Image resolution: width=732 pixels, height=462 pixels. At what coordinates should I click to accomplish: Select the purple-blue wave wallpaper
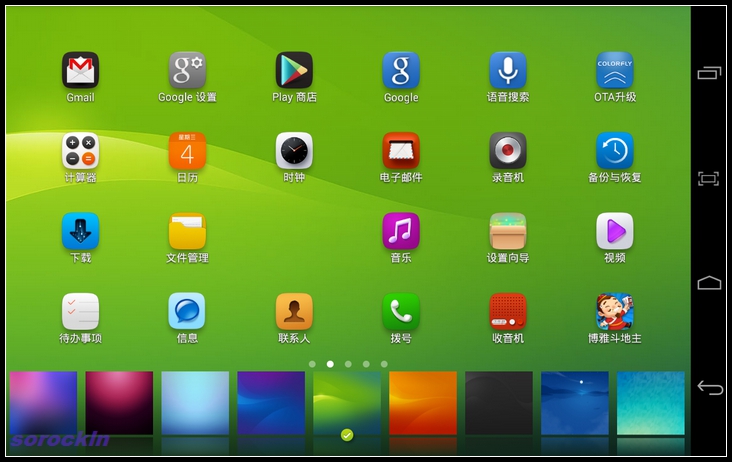[x=271, y=403]
